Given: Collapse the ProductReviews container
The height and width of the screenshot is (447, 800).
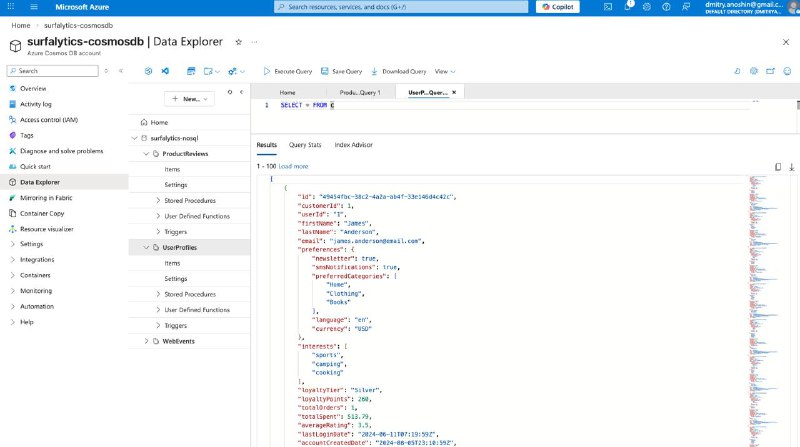Looking at the screenshot, I should 146,153.
